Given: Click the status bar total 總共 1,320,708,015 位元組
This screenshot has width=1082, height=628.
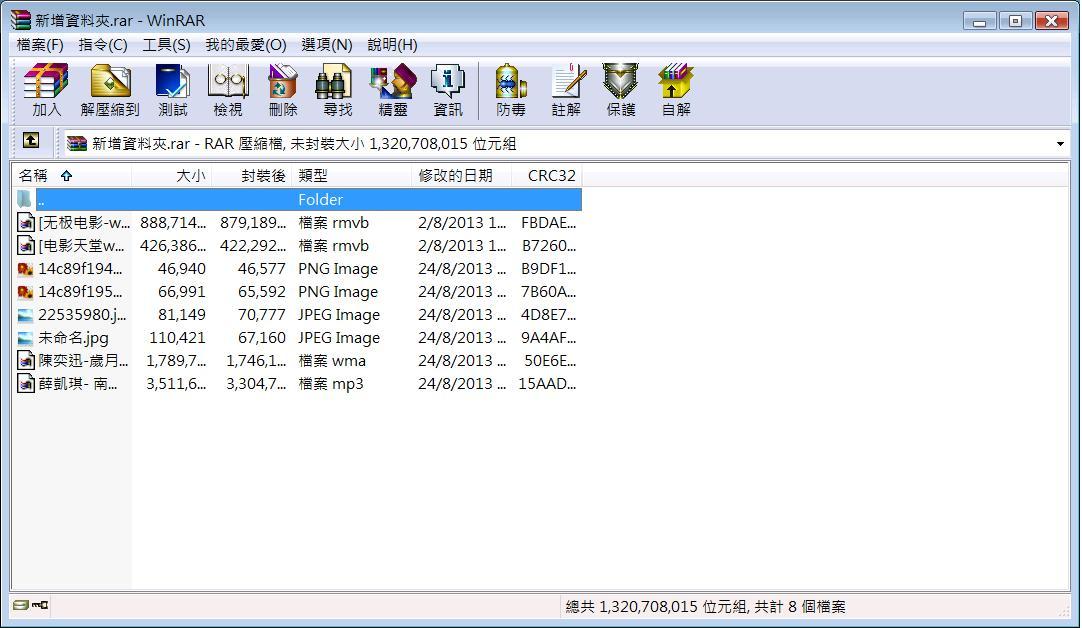Looking at the screenshot, I should [x=656, y=606].
